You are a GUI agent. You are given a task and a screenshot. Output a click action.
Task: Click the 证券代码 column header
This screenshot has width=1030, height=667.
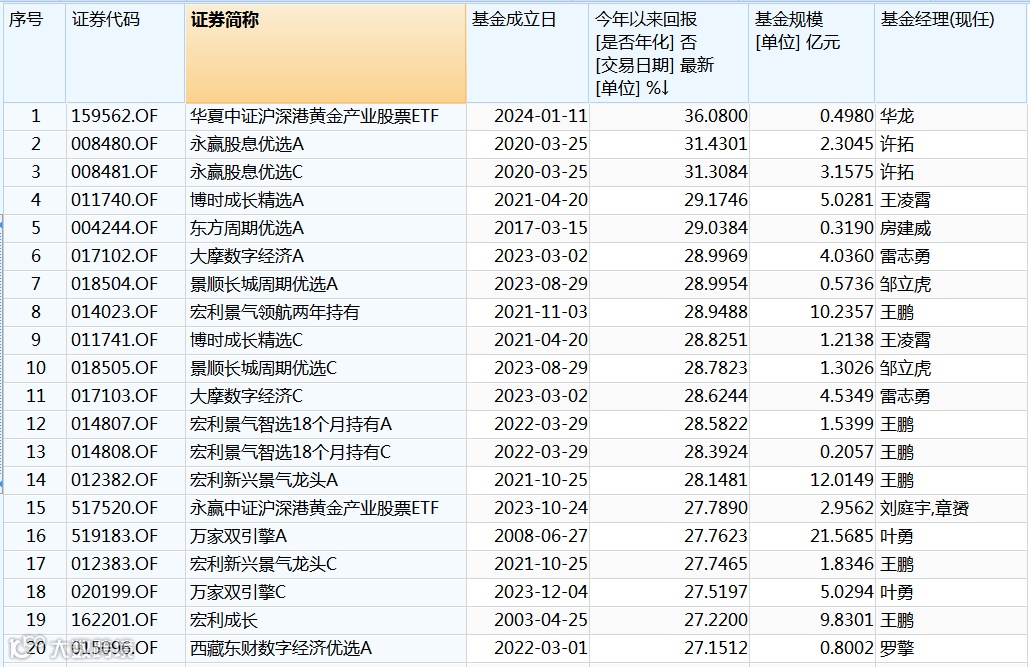(125, 53)
